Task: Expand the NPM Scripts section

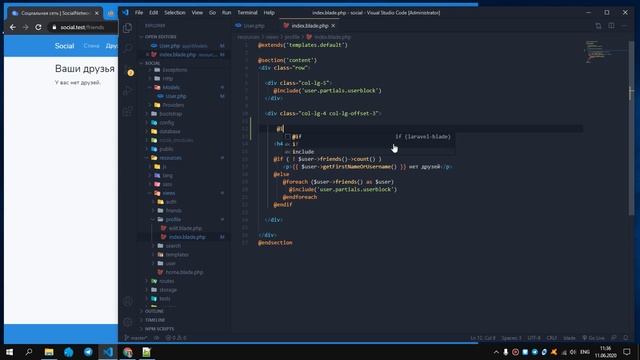Action: (x=159, y=329)
